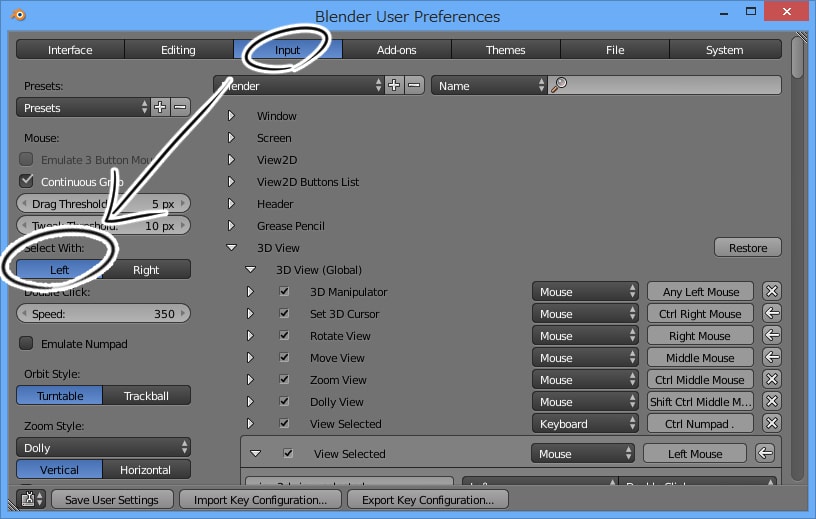
Task: Click Ctrl Right Mouse key binding
Action: click(x=700, y=313)
